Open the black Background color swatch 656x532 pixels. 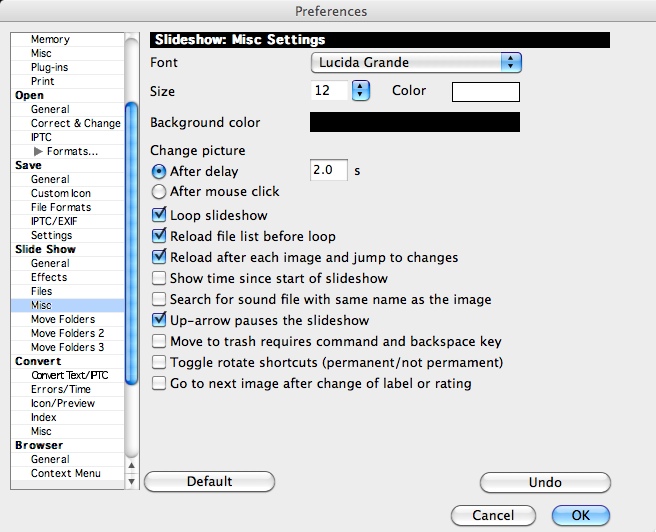[x=415, y=122]
